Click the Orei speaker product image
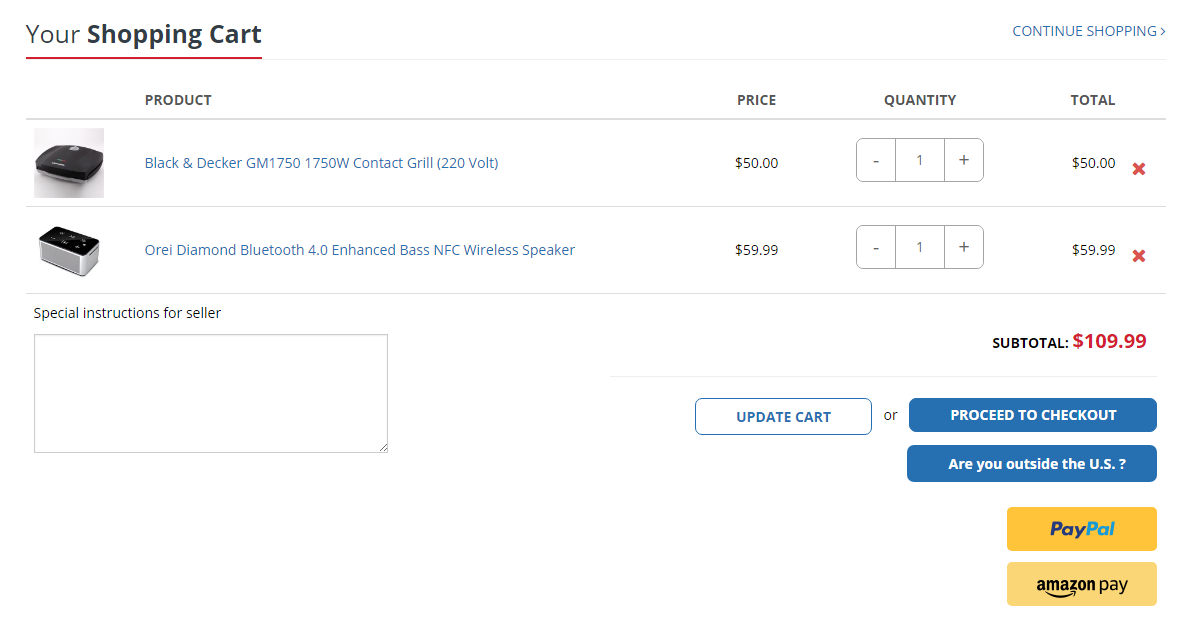This screenshot has width=1191, height=632. 69,249
